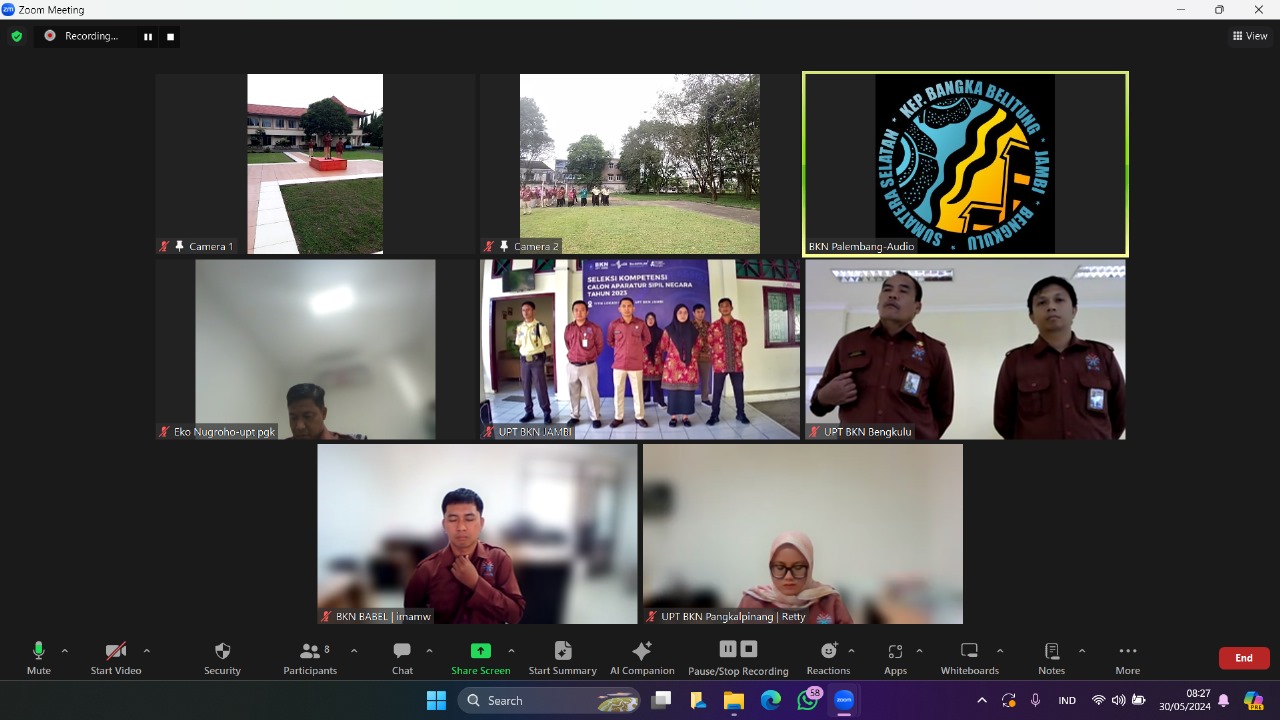Open the More options menu
The width and height of the screenshot is (1280, 720).
(1127, 657)
